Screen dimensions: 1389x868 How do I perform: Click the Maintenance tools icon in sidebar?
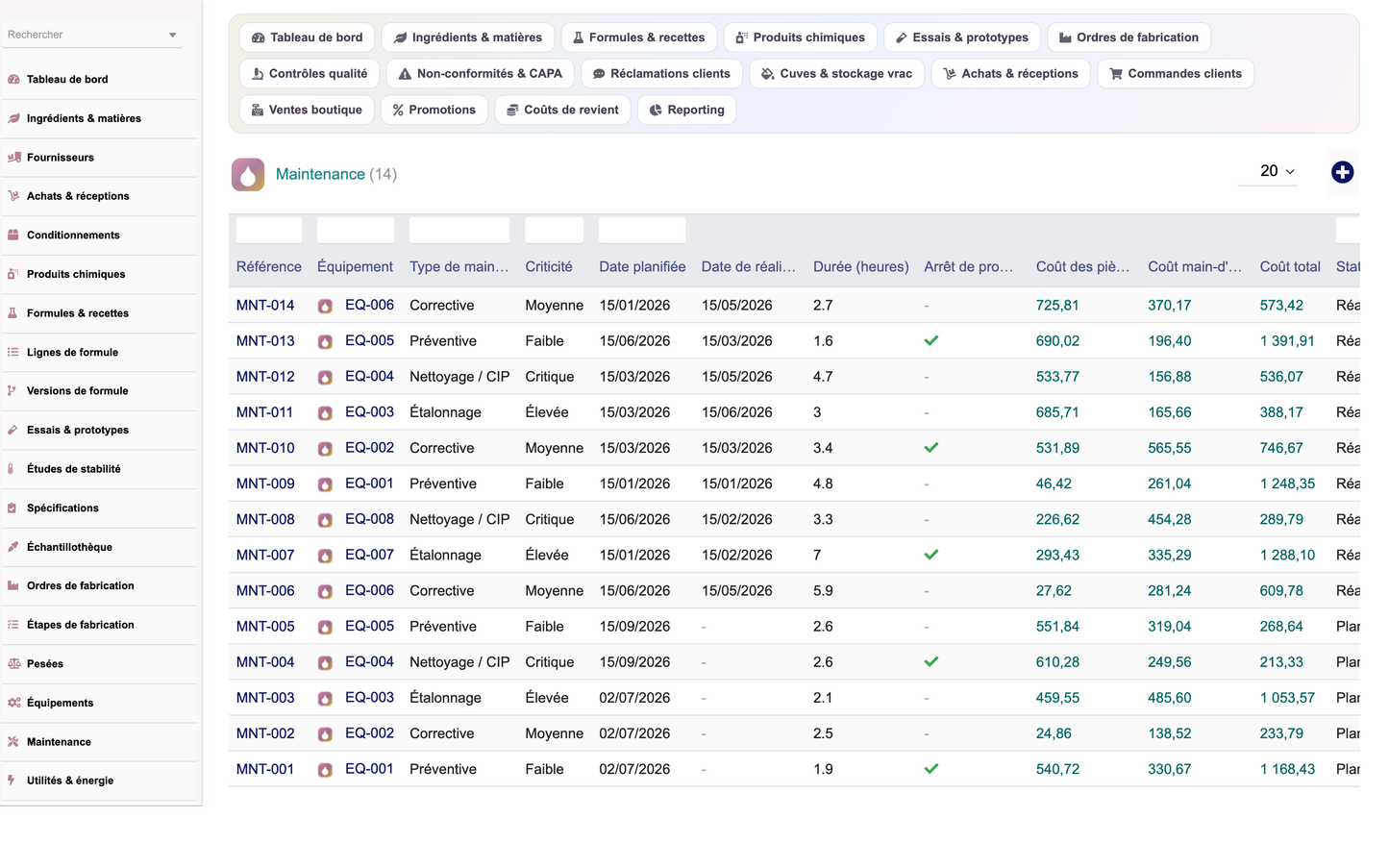(x=13, y=741)
